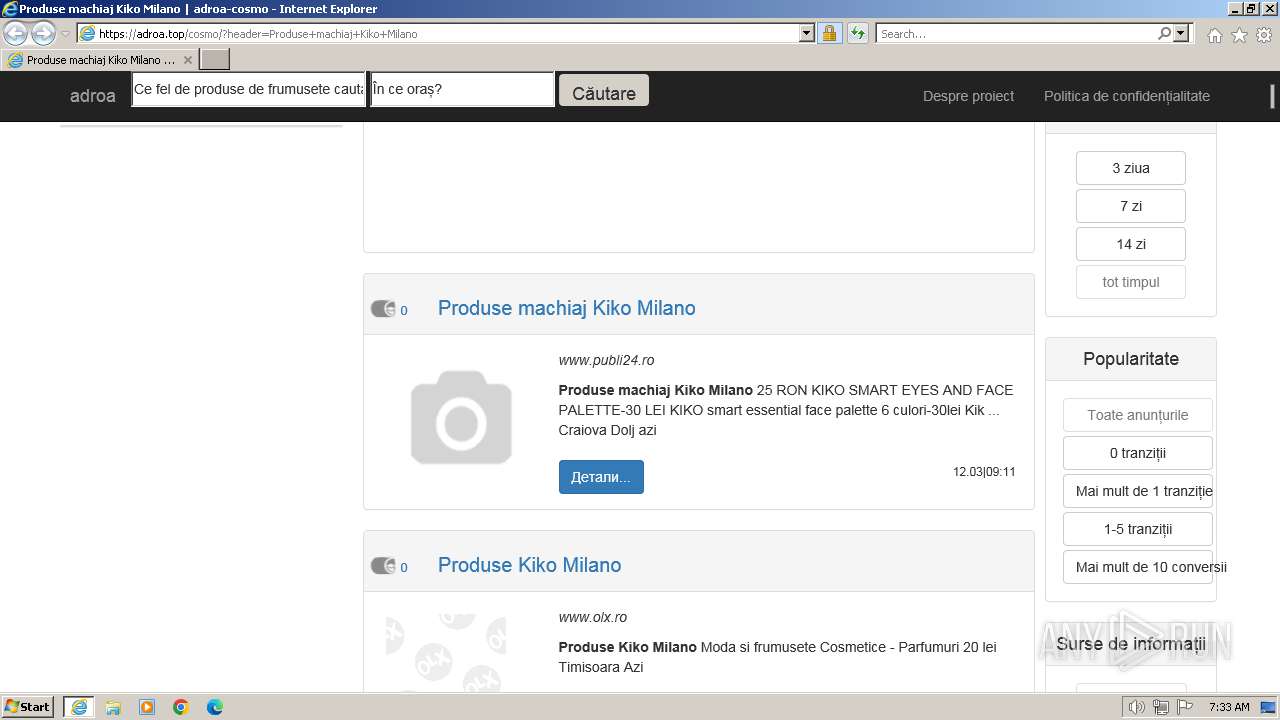Select the 0 tranziții filter

1138,453
